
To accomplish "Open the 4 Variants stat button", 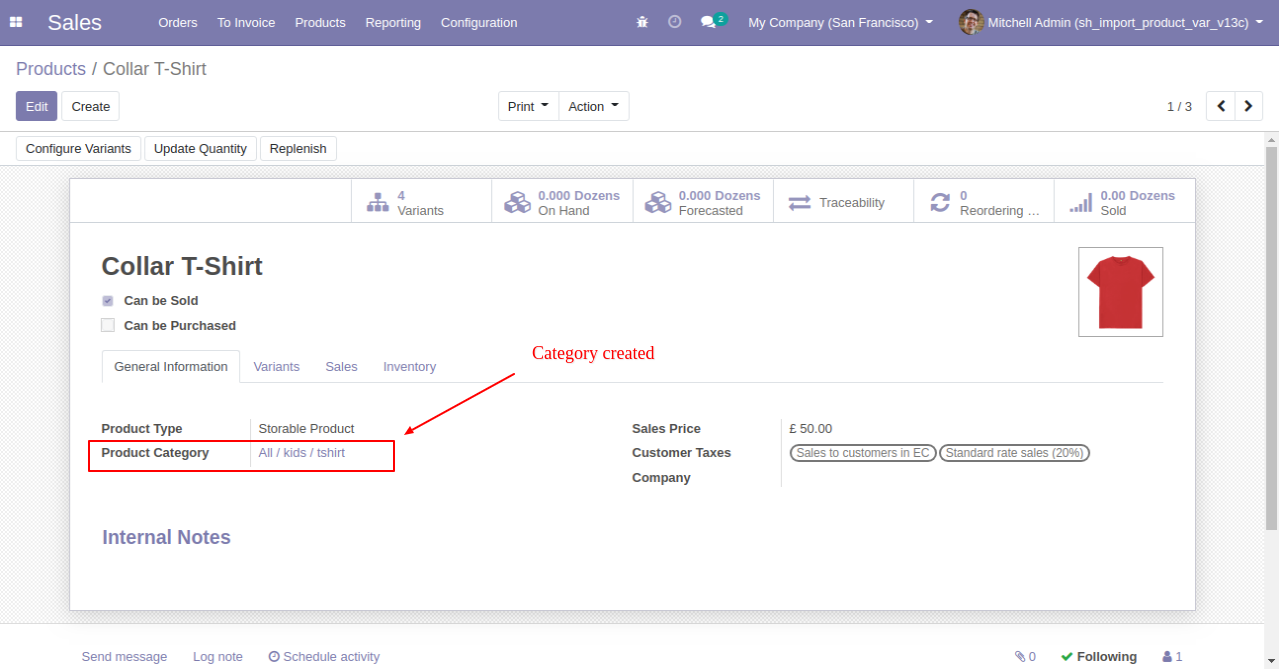I will point(421,203).
